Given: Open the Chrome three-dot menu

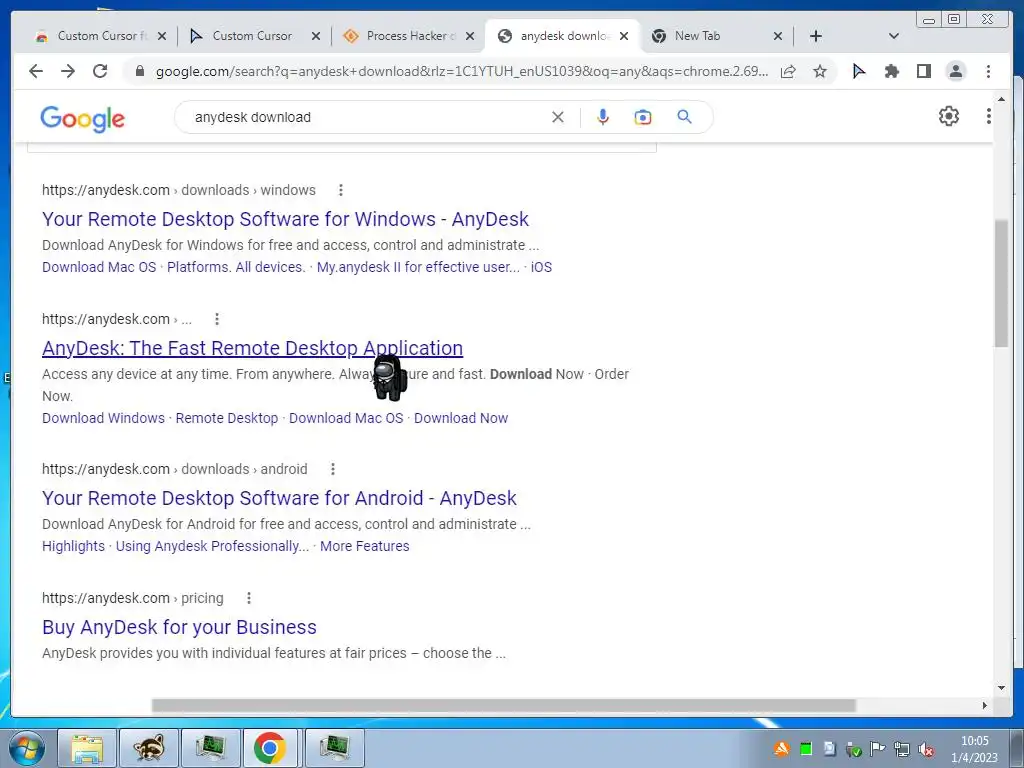Looking at the screenshot, I should (988, 71).
